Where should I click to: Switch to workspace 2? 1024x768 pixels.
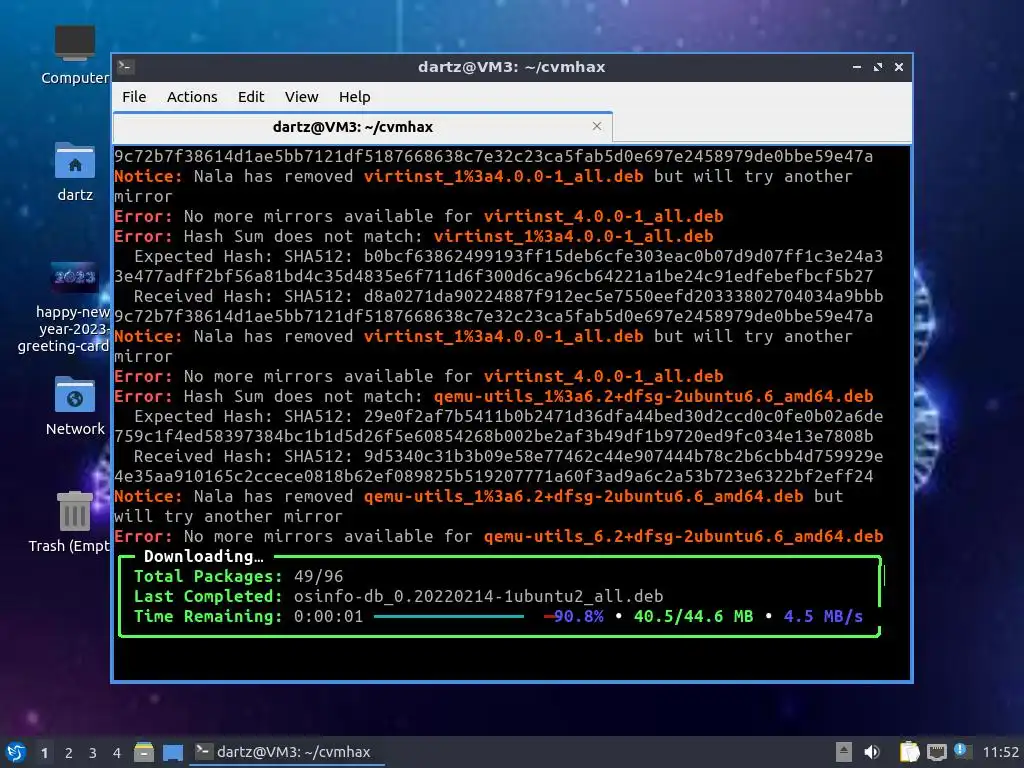[x=69, y=753]
